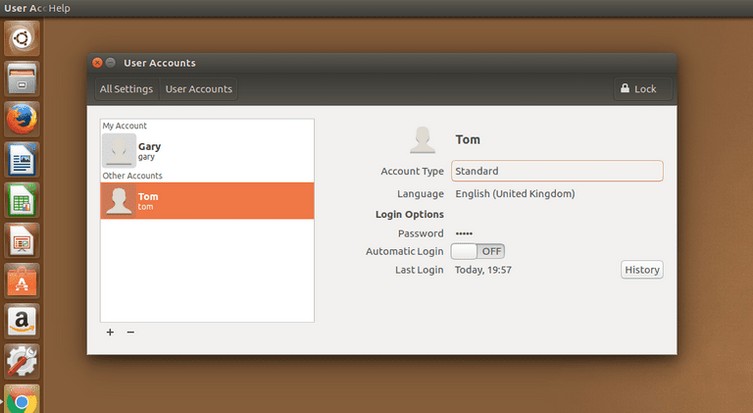
Task: Minimize the User Accounts window
Action: (110, 63)
